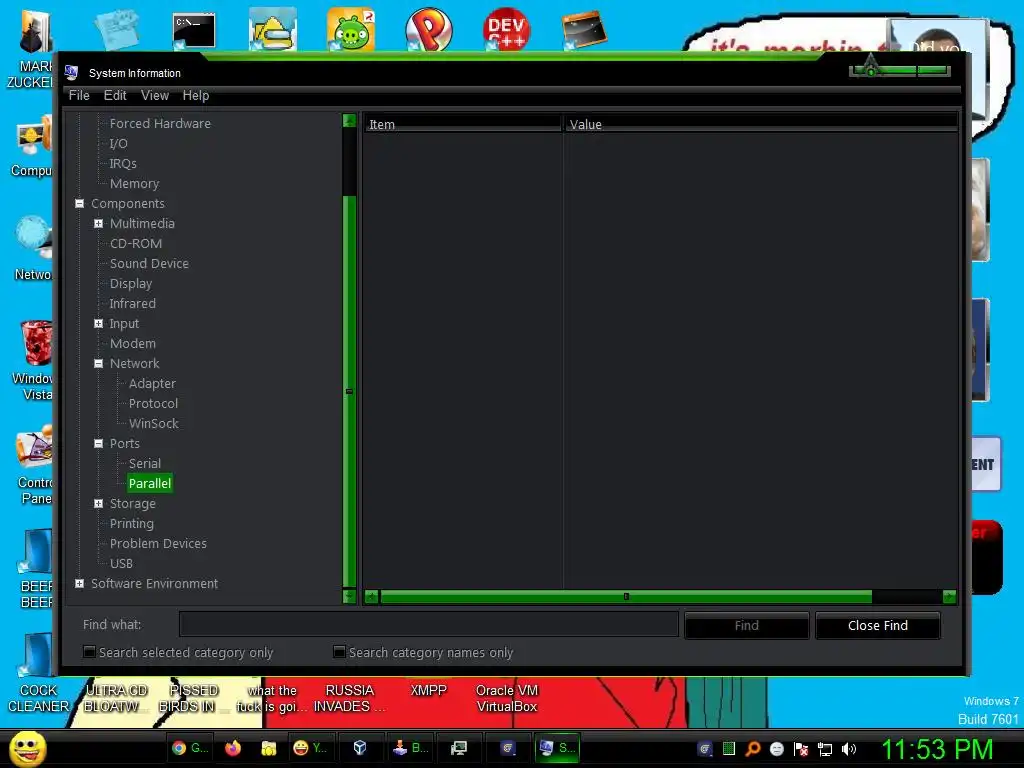Switch to the B... joystick taskbar button
This screenshot has width=1024, height=768.
tap(410, 748)
